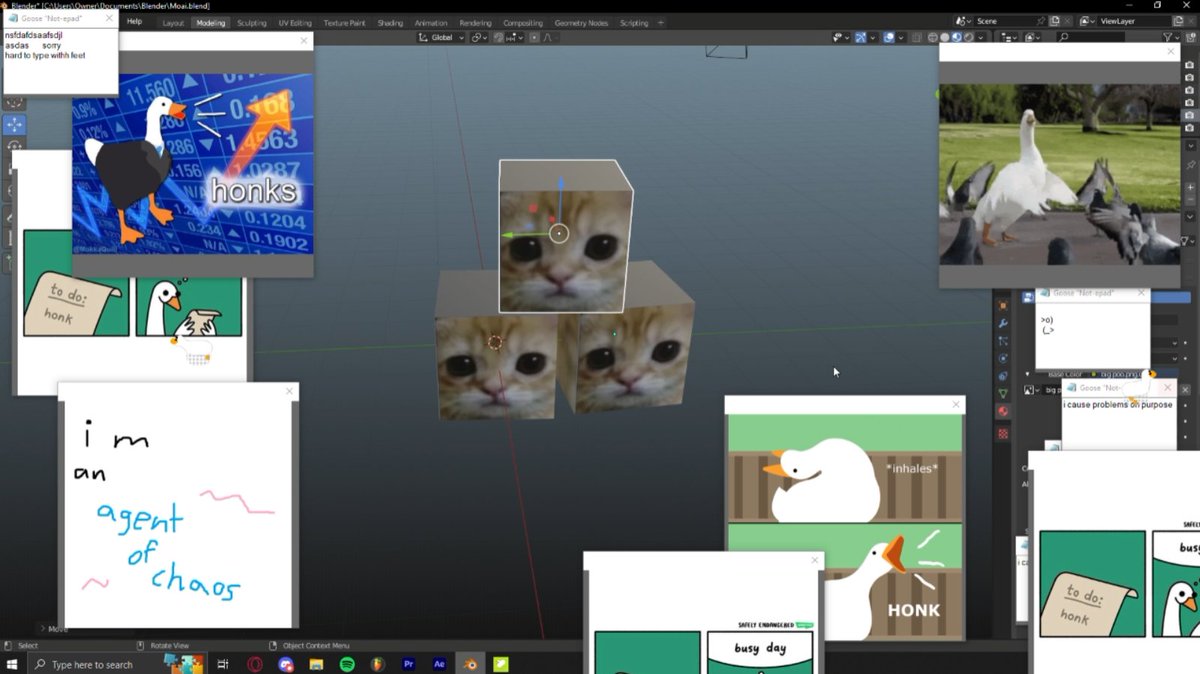The width and height of the screenshot is (1200, 674).
Task: Click the 'i cause problems on purpose' note text
Action: pyautogui.click(x=1117, y=405)
